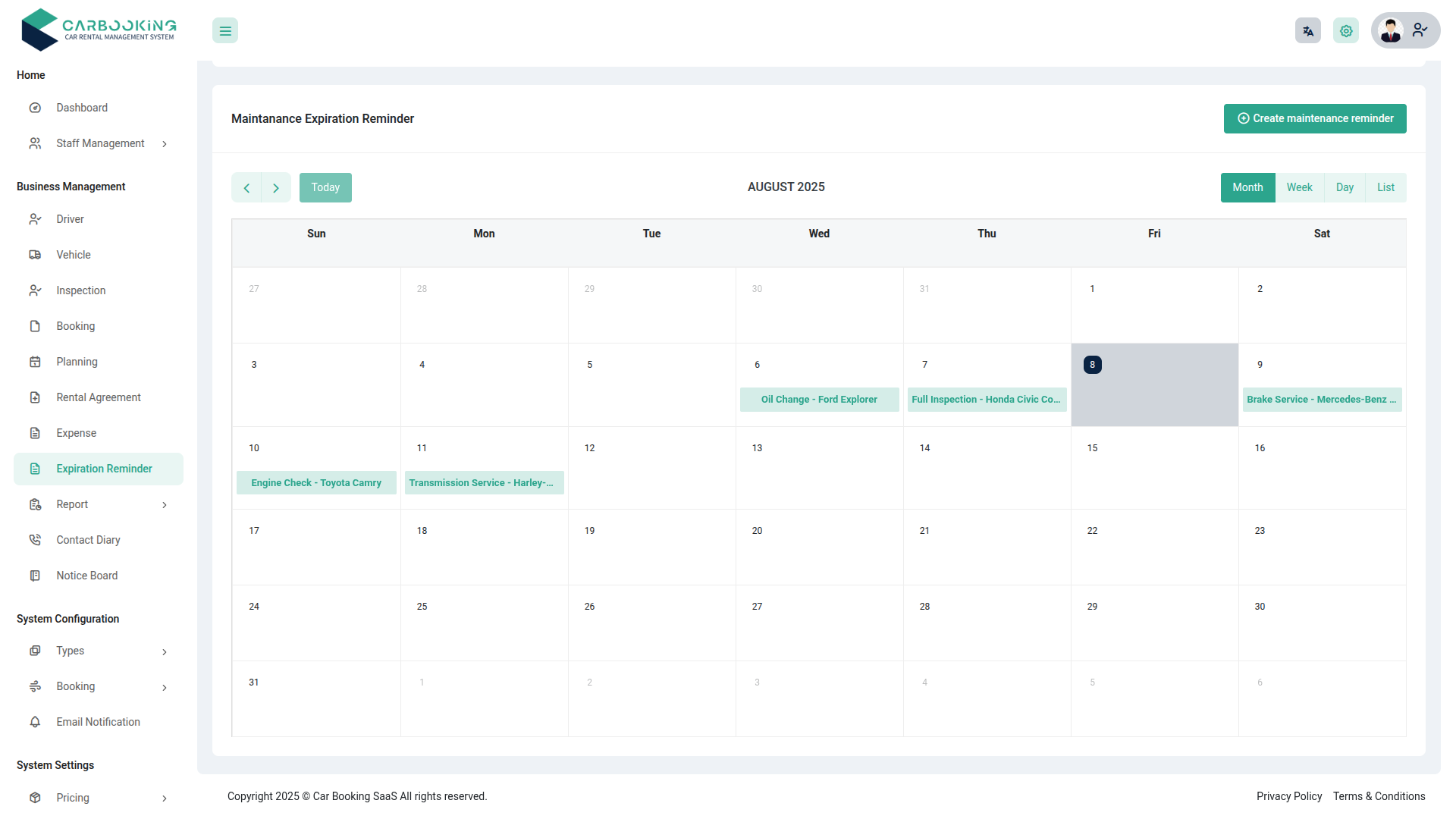The width and height of the screenshot is (1456, 819).
Task: Select the Vehicle icon in the sidebar
Action: [36, 254]
